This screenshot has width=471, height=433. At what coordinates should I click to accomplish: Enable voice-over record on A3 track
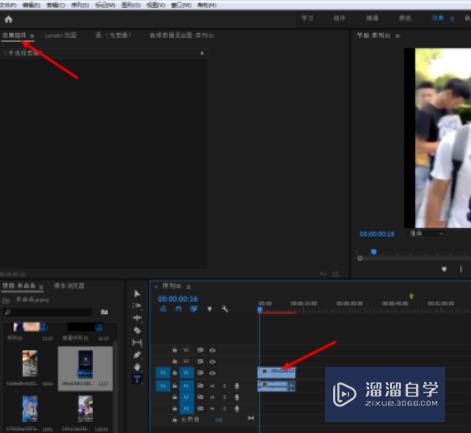(x=237, y=409)
